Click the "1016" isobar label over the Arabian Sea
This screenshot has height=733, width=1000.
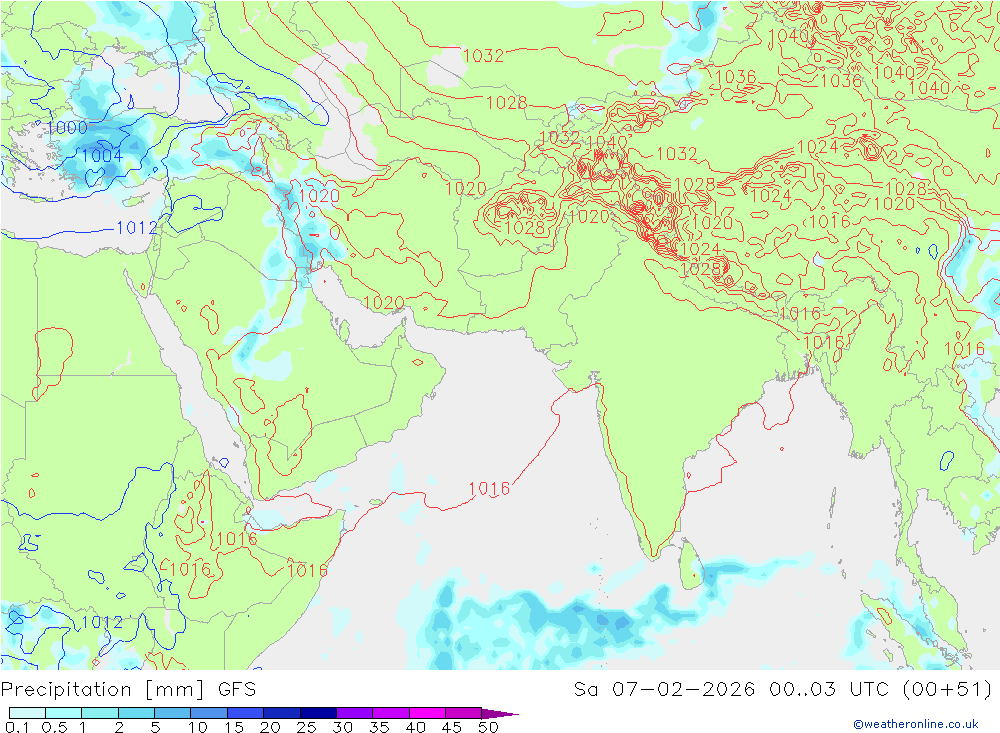click(x=489, y=489)
